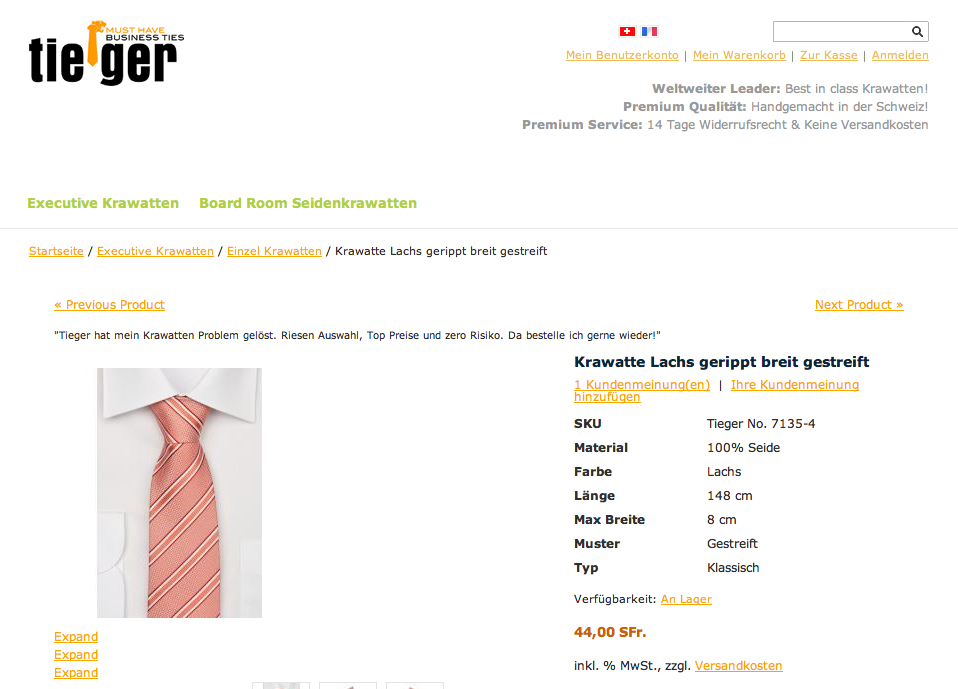Viewport: 958px width, 689px height.
Task: Focus the search input field
Action: pyautogui.click(x=842, y=31)
